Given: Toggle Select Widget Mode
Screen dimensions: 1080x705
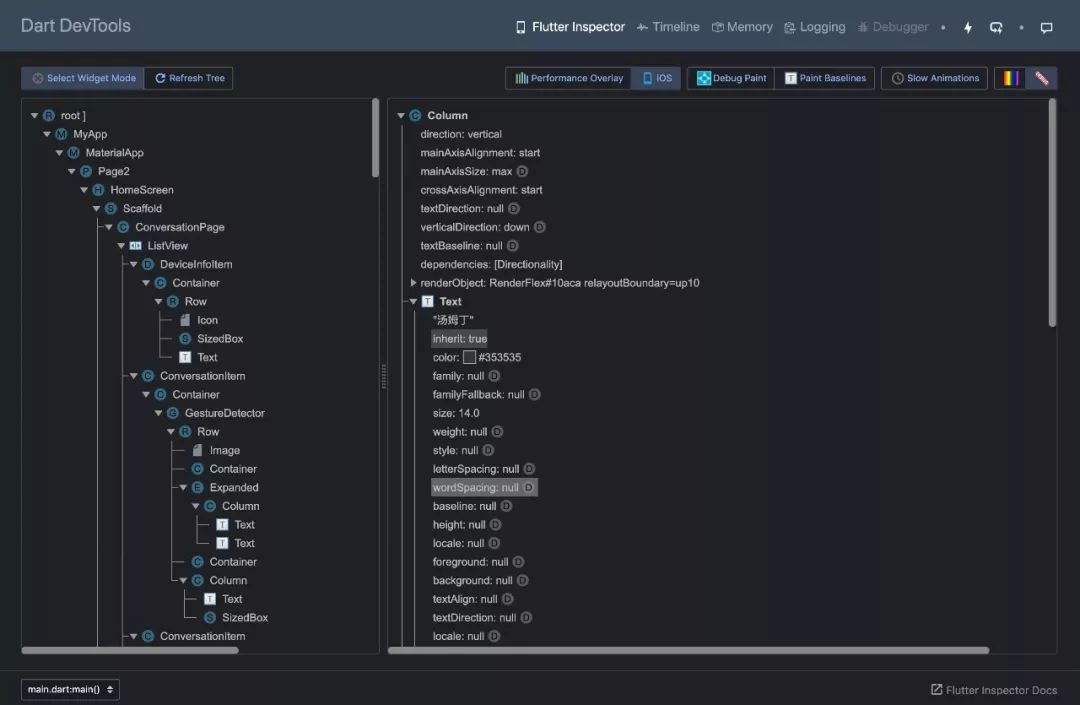Looking at the screenshot, I should (83, 78).
